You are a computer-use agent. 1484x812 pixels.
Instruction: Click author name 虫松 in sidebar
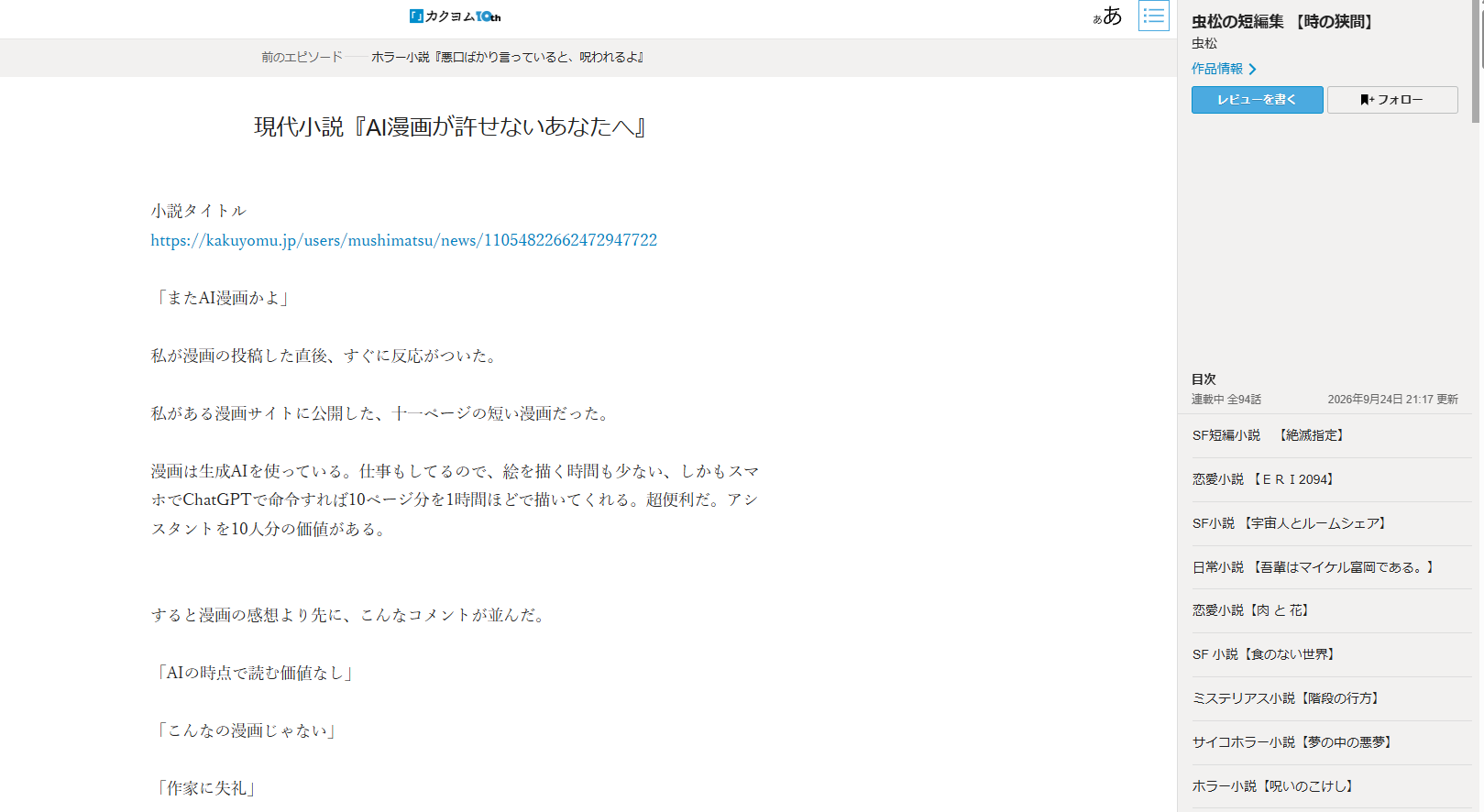pyautogui.click(x=1204, y=43)
